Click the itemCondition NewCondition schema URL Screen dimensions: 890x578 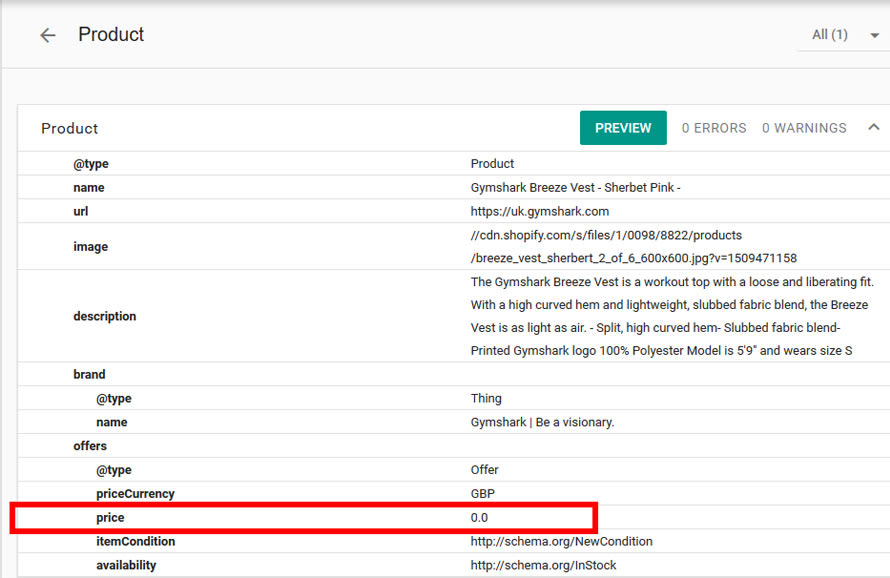[561, 542]
